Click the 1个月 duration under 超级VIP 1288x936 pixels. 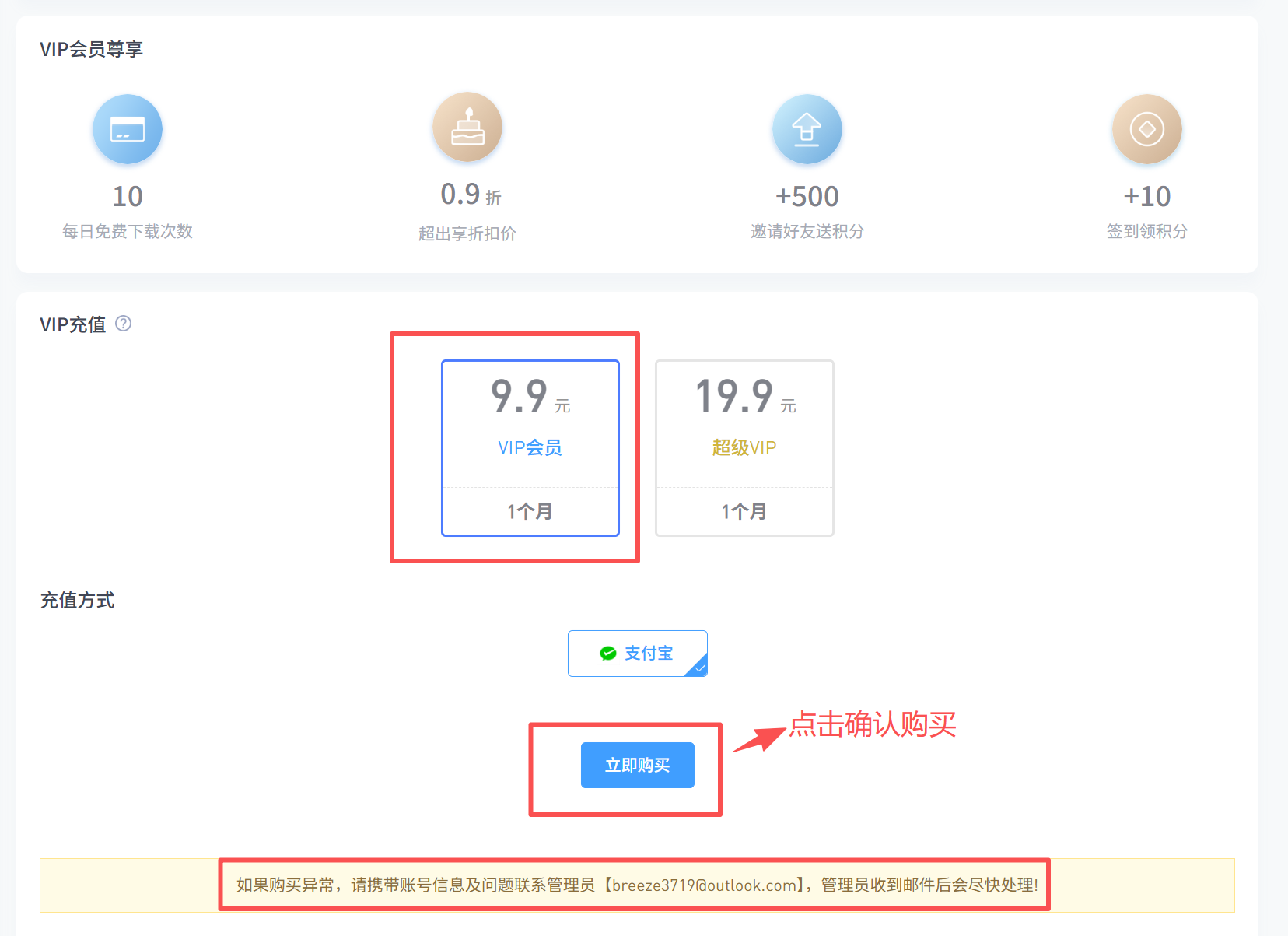(x=744, y=512)
